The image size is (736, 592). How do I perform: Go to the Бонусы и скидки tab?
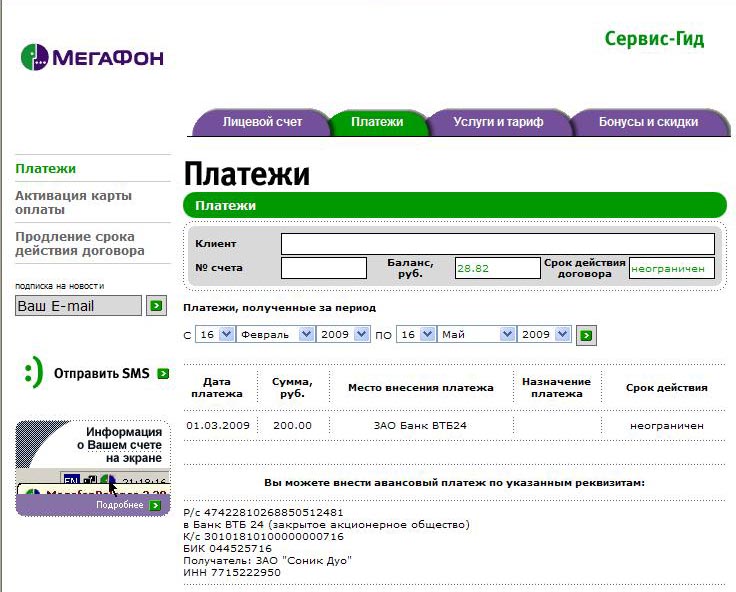tap(647, 122)
